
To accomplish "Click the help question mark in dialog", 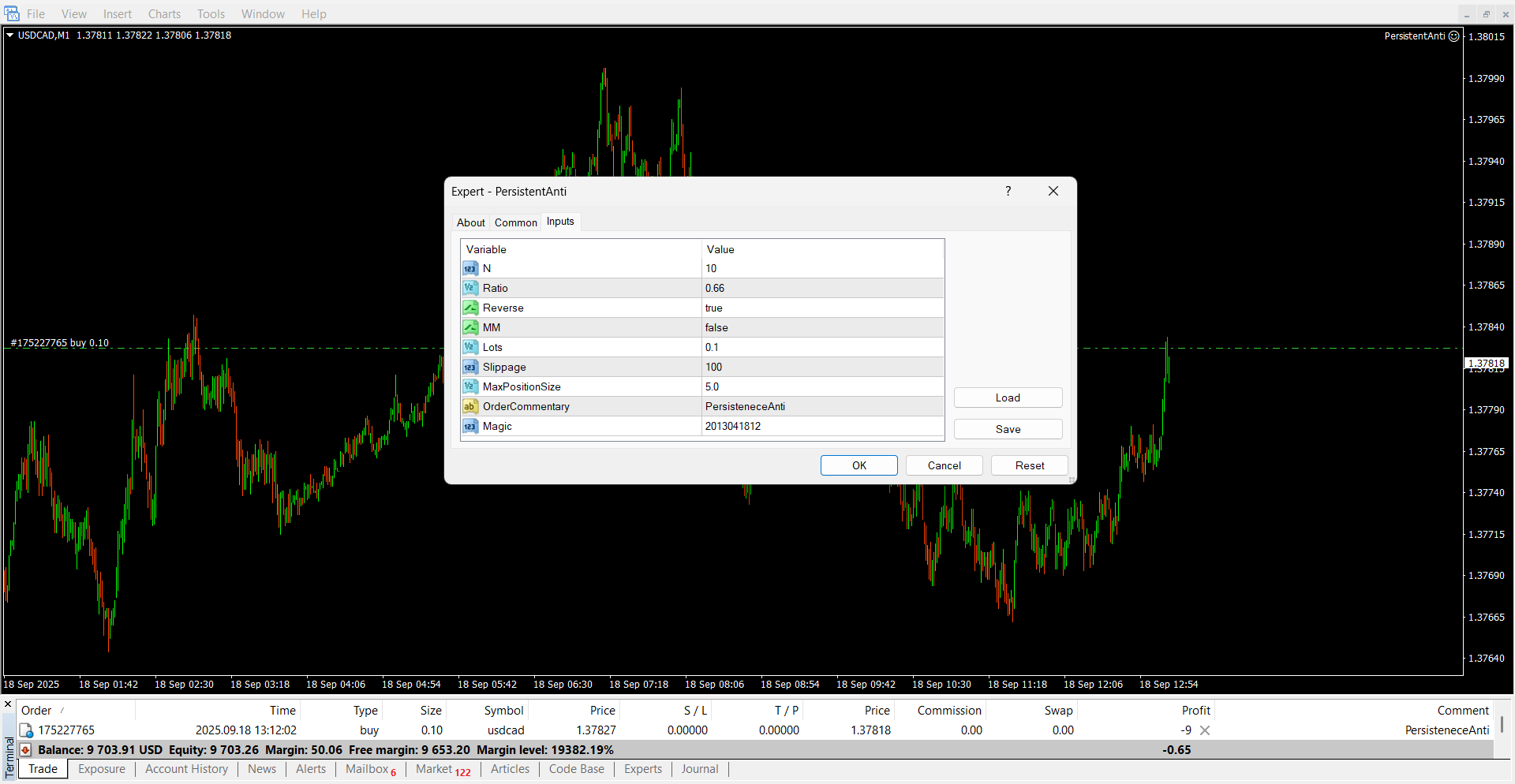I will tap(1008, 192).
